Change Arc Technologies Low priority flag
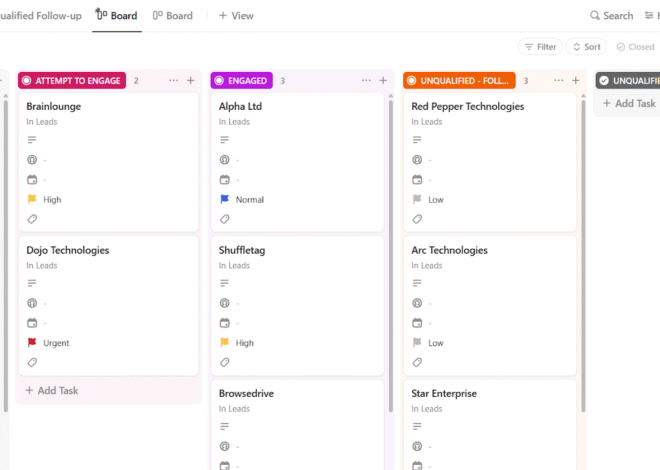Viewport: 660px width, 470px height. pos(417,343)
